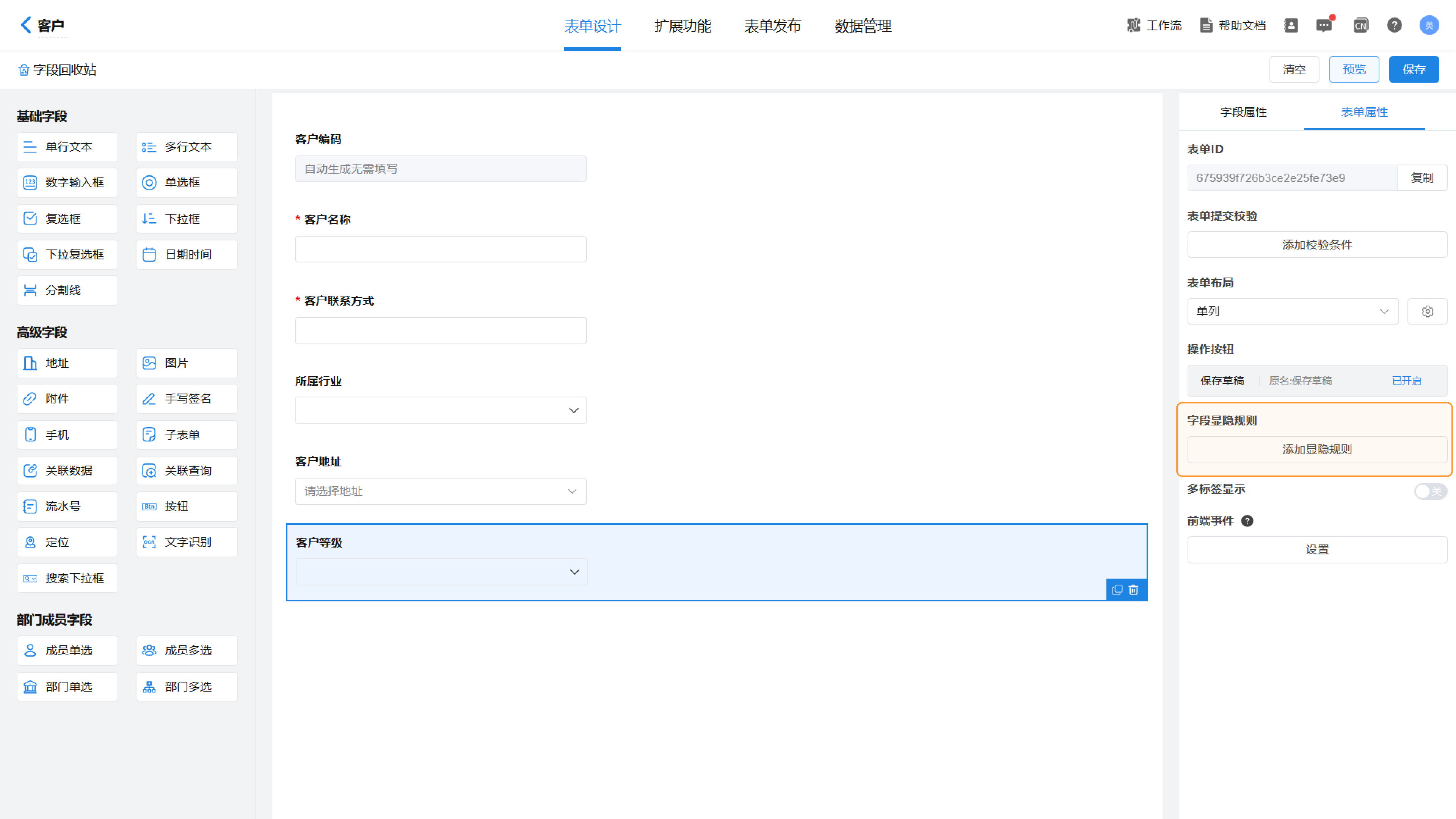
Task: Open the messages chat bubble icon
Action: click(1324, 25)
